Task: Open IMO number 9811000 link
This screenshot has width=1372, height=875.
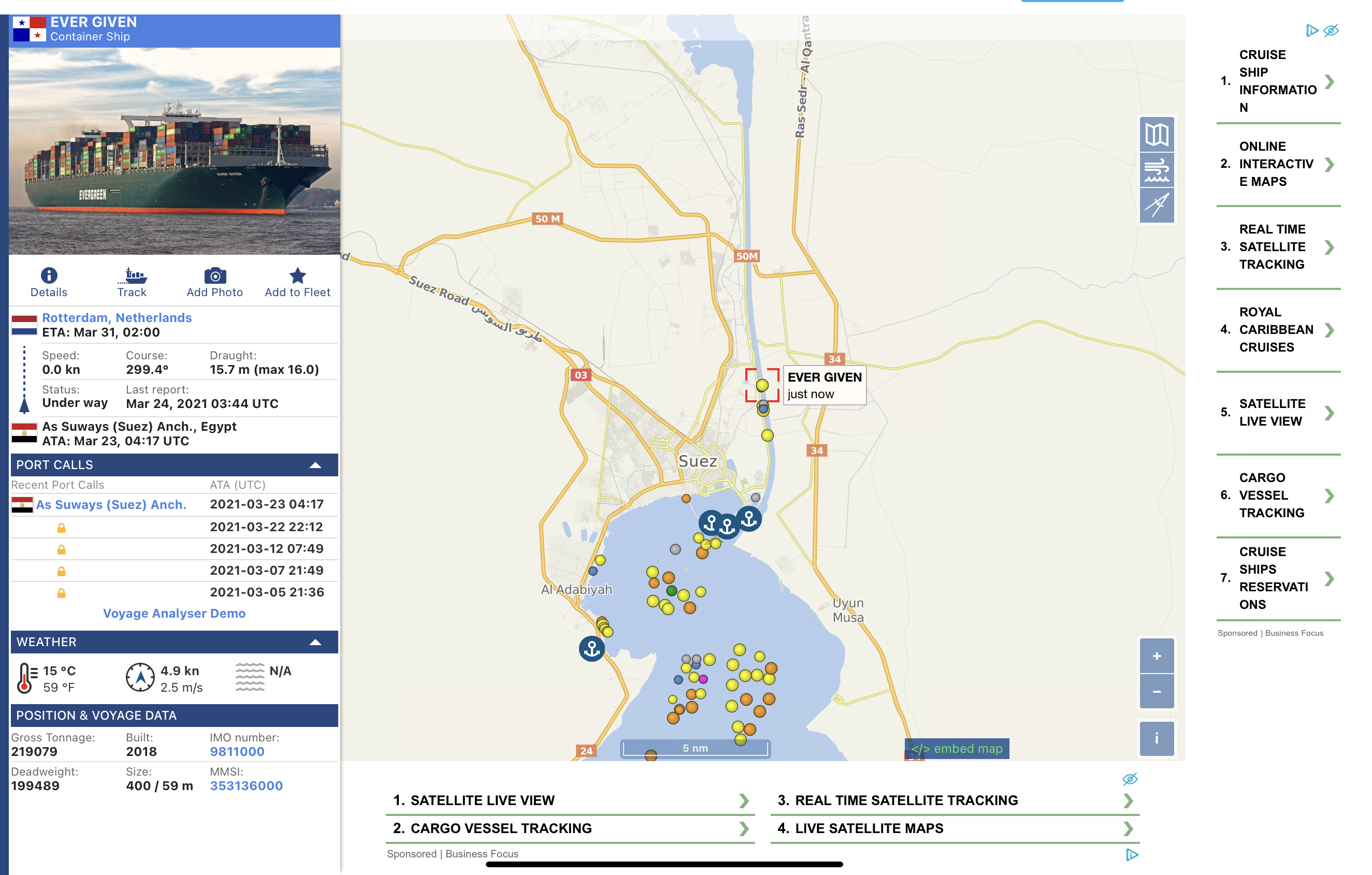Action: [x=237, y=752]
